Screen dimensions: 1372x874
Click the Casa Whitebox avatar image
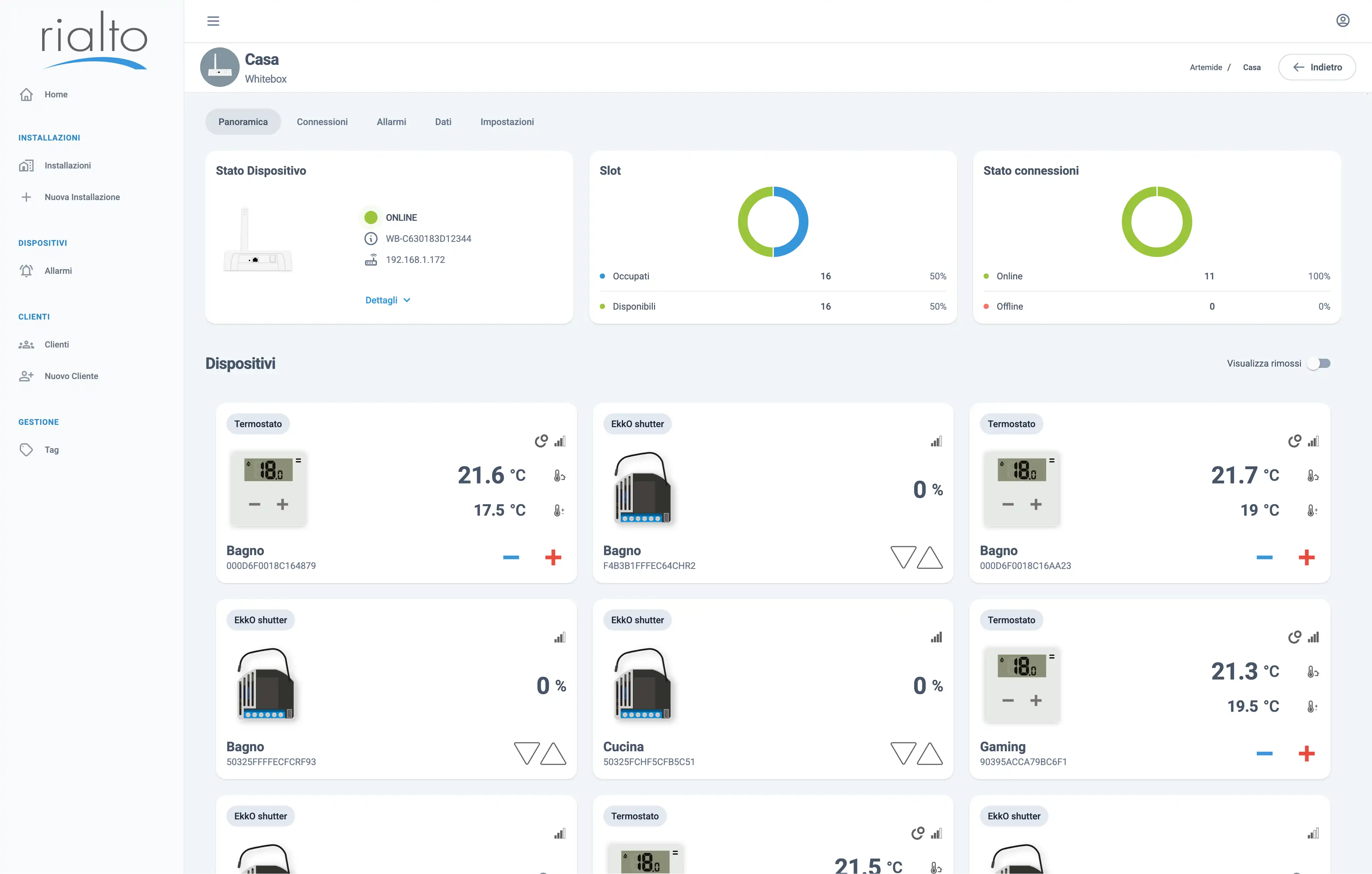(x=219, y=67)
